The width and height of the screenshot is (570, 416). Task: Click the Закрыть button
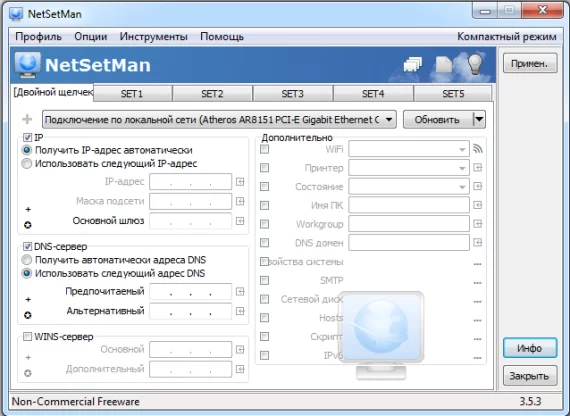coord(530,376)
